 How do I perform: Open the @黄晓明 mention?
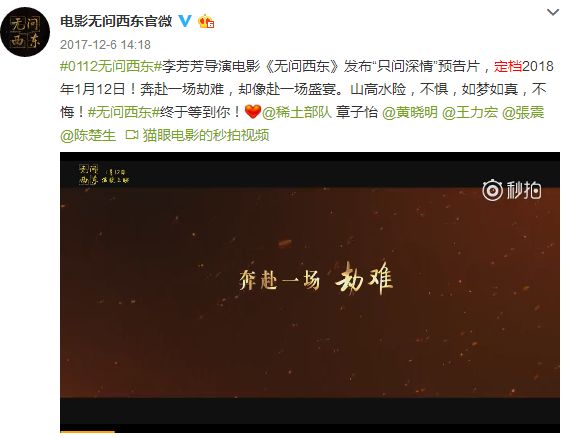(410, 112)
